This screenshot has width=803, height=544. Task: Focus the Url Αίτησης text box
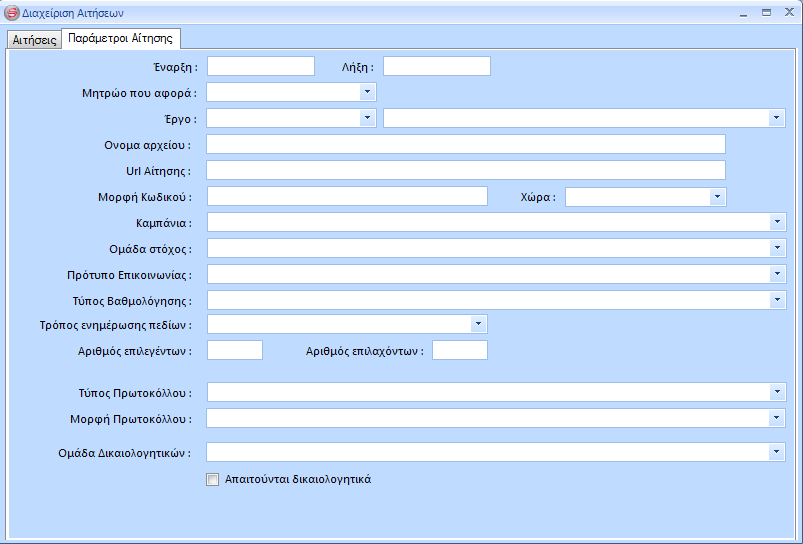tap(465, 170)
